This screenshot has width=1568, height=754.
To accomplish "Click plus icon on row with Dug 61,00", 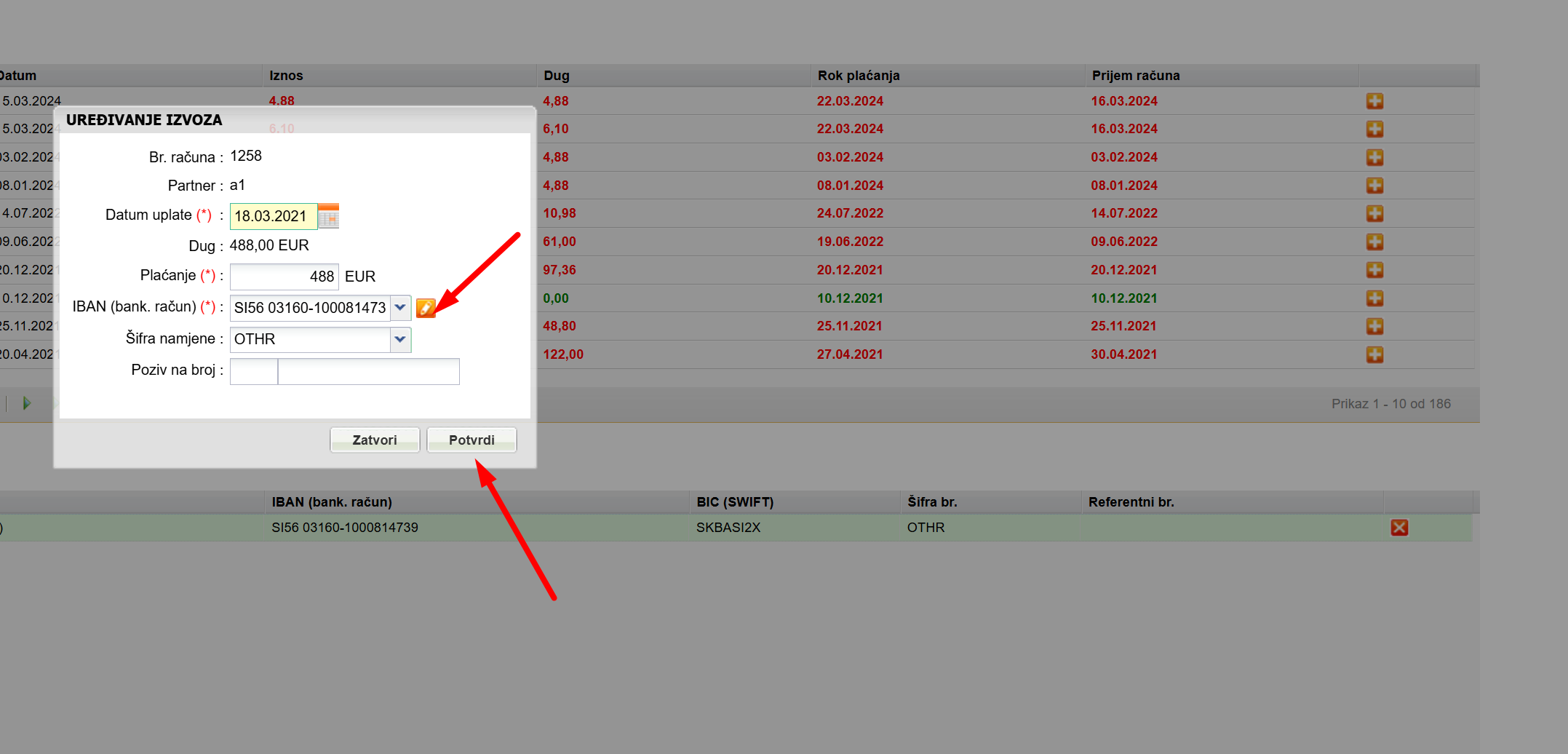I will click(1374, 242).
